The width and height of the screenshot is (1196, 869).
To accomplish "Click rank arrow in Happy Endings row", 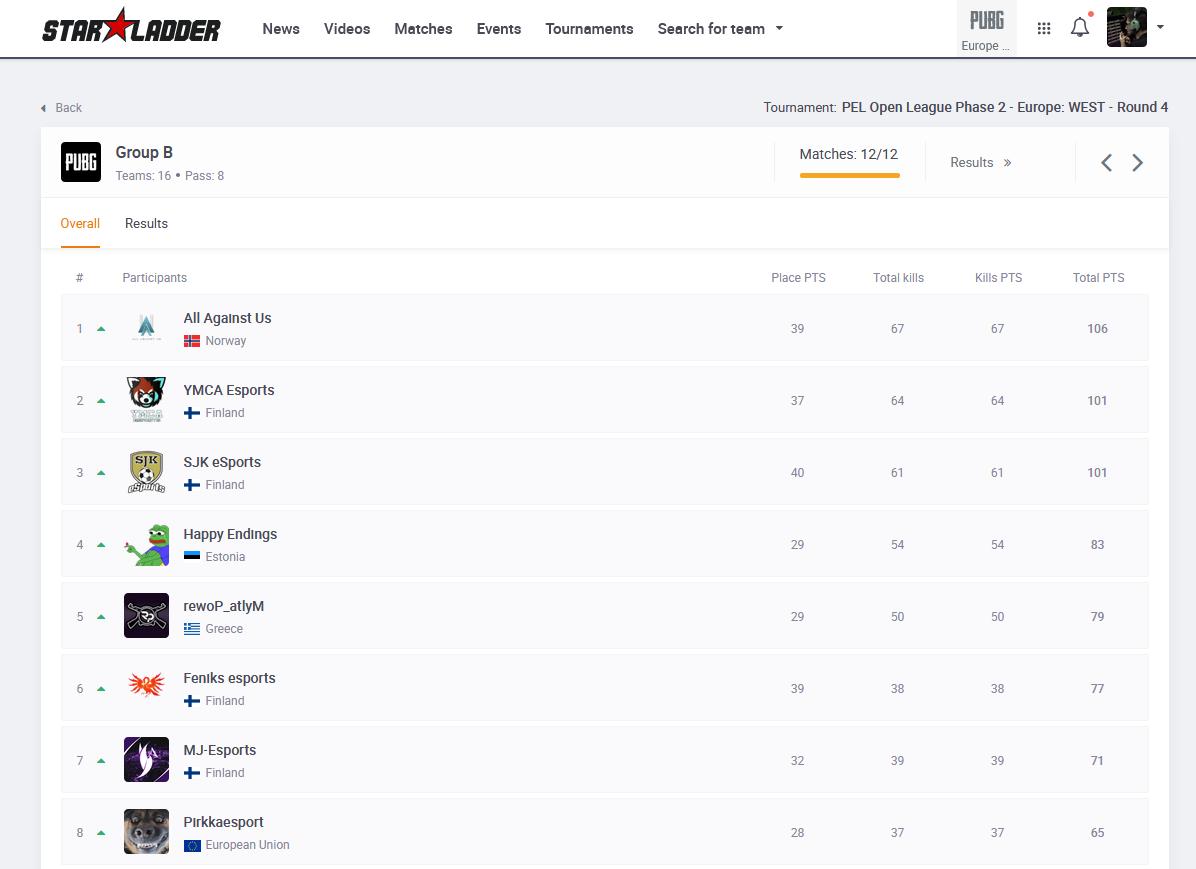I will [x=101, y=545].
